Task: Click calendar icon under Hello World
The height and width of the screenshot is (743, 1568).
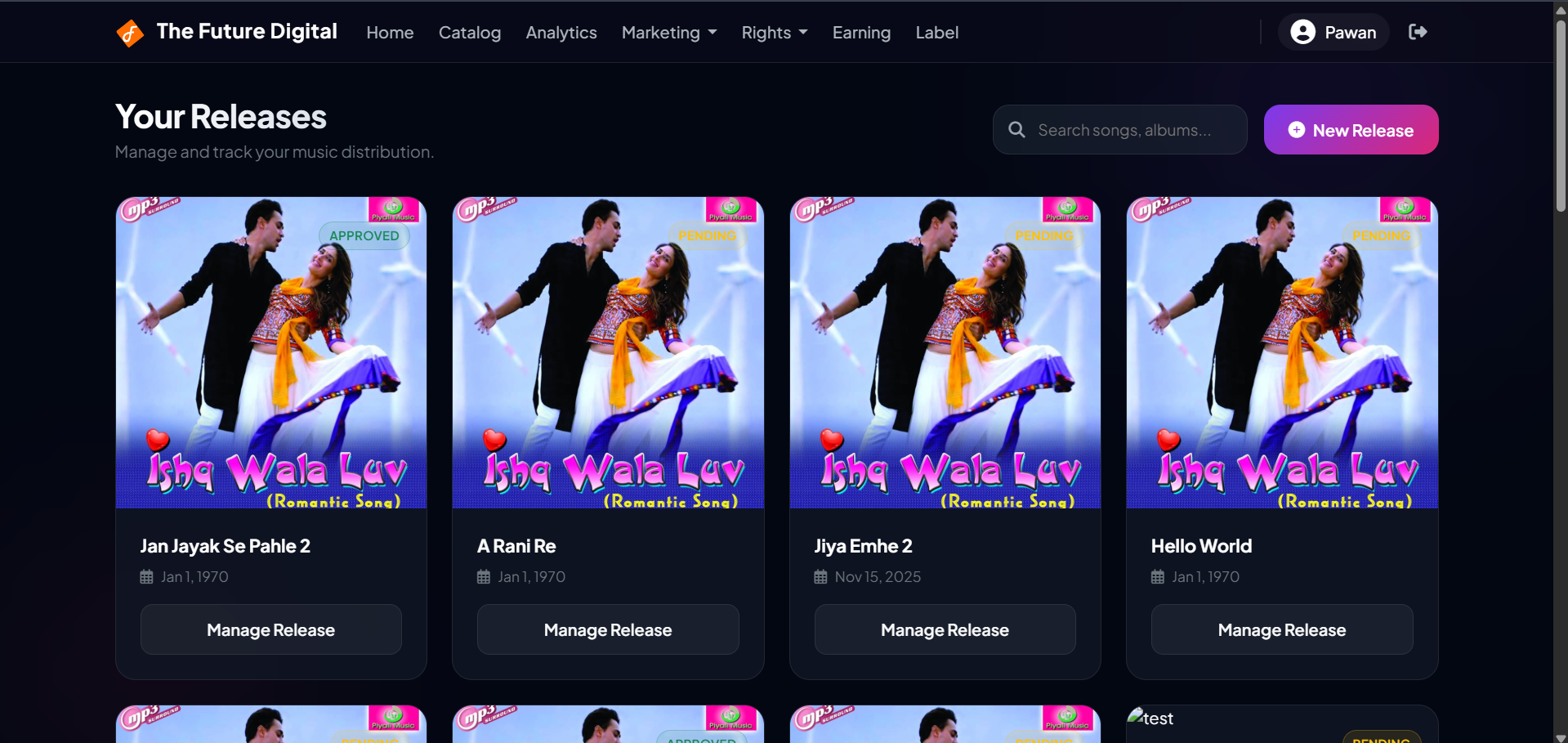Action: click(x=1158, y=577)
